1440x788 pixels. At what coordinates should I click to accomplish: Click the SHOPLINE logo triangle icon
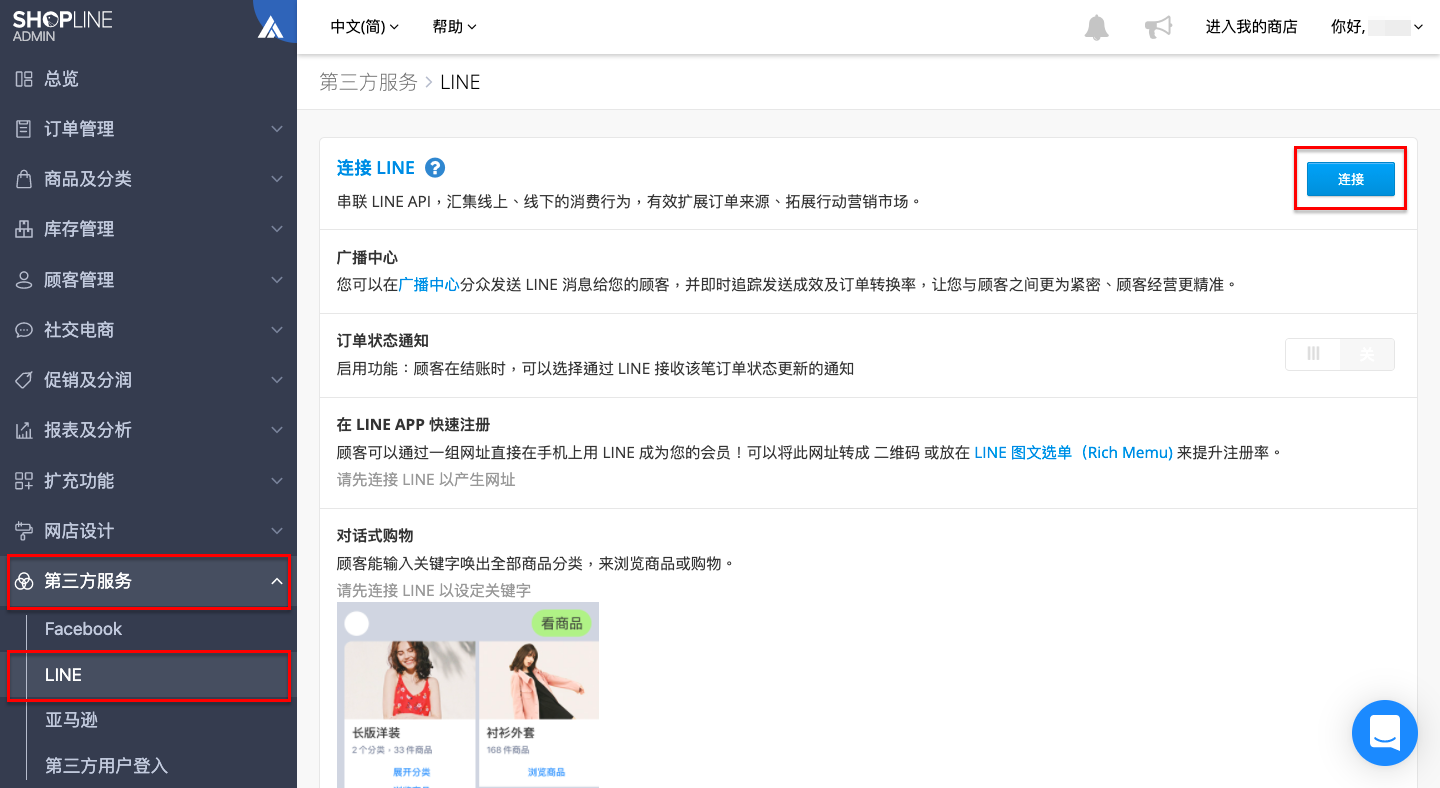pos(270,27)
